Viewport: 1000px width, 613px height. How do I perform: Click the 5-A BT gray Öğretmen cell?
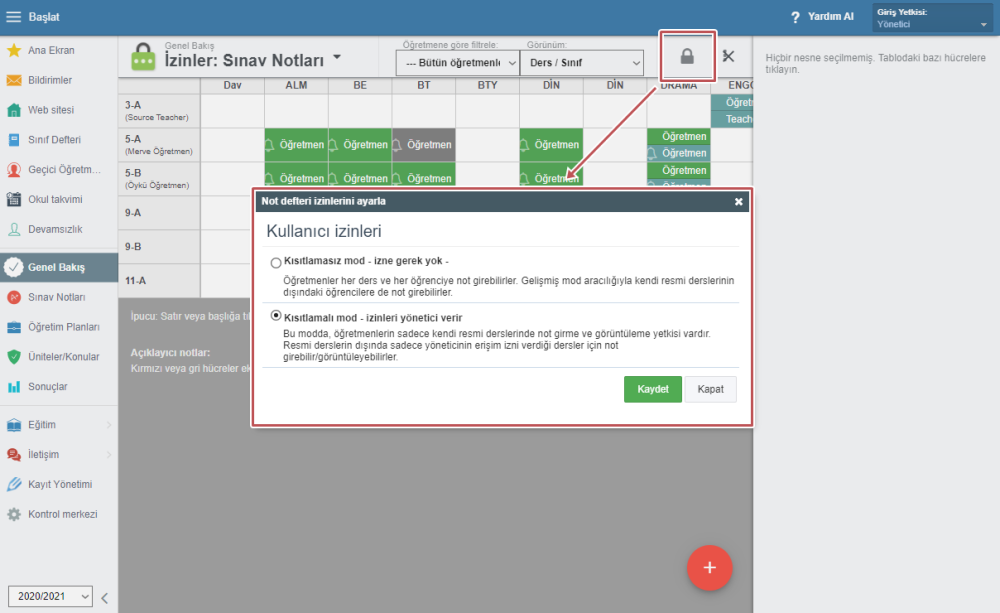tap(423, 145)
